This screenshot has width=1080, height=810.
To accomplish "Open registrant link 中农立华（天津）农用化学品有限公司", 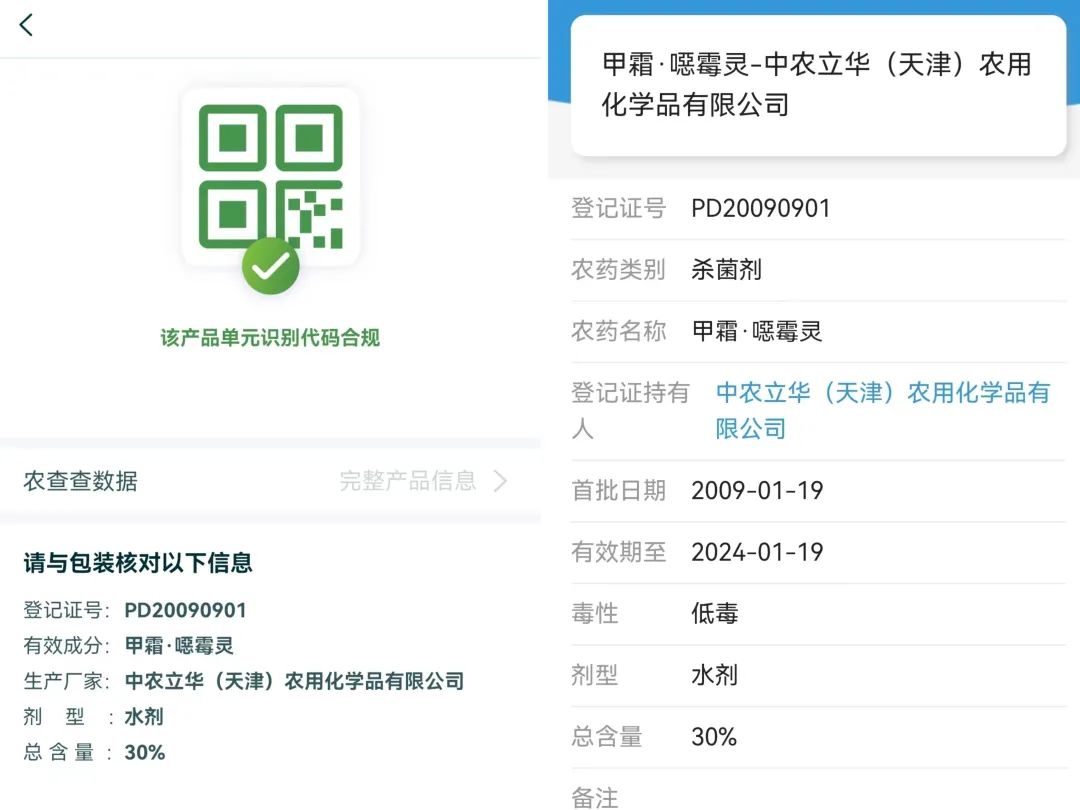I will [x=883, y=411].
